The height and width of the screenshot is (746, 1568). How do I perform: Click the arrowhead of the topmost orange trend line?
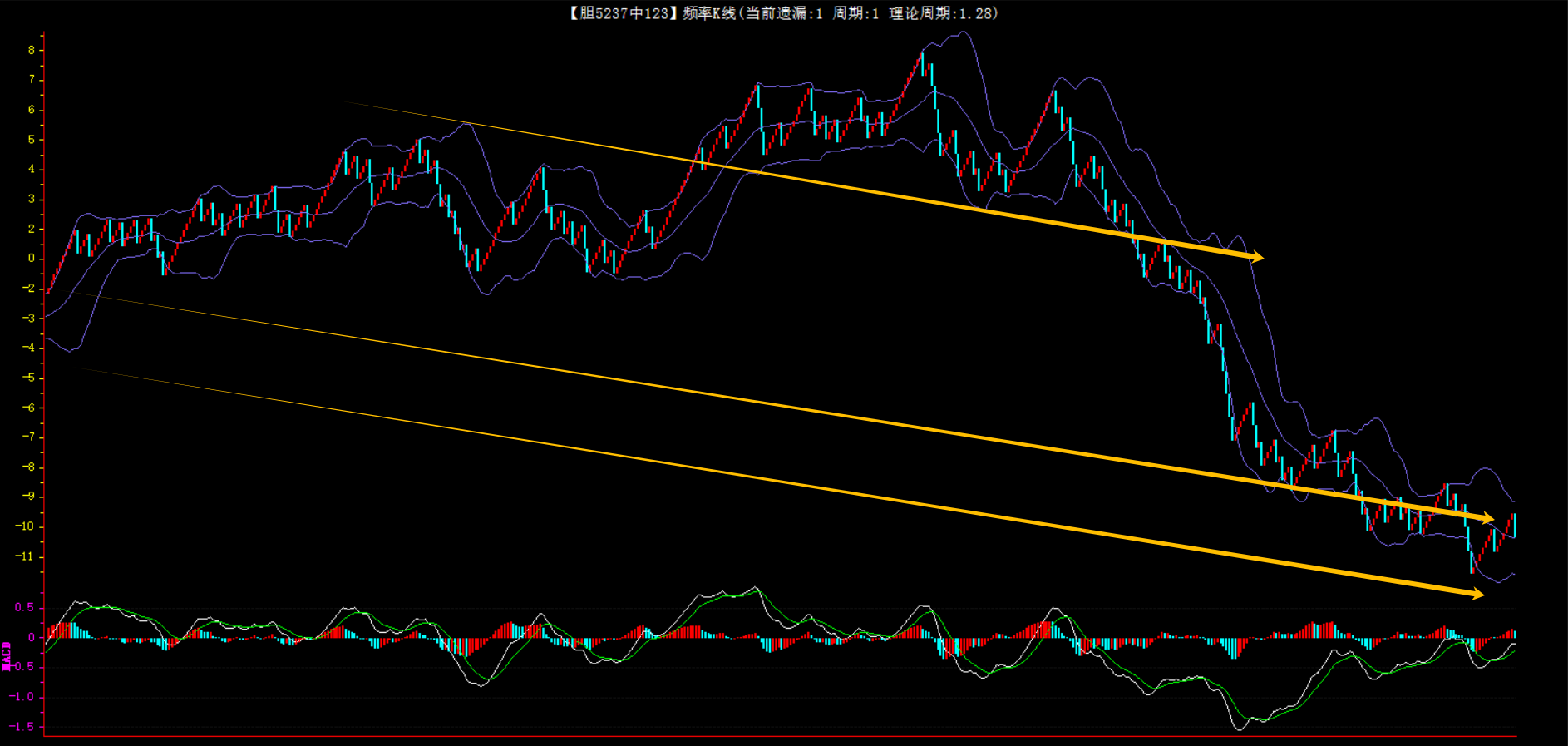(1257, 257)
